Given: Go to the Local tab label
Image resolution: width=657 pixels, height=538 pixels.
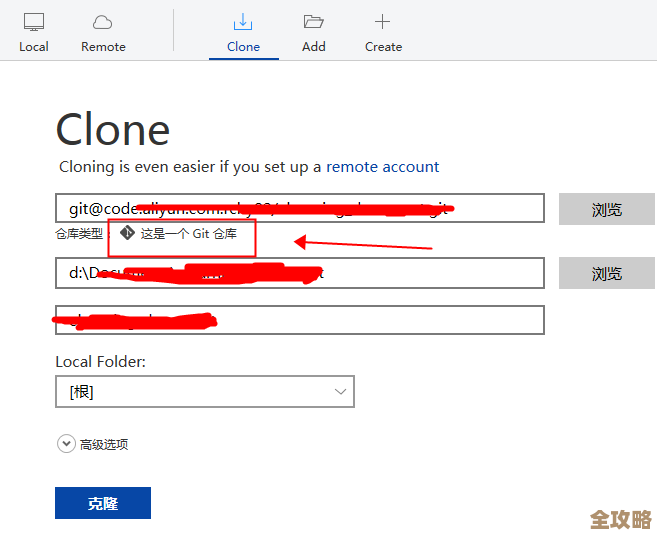Looking at the screenshot, I should click(x=34, y=47).
